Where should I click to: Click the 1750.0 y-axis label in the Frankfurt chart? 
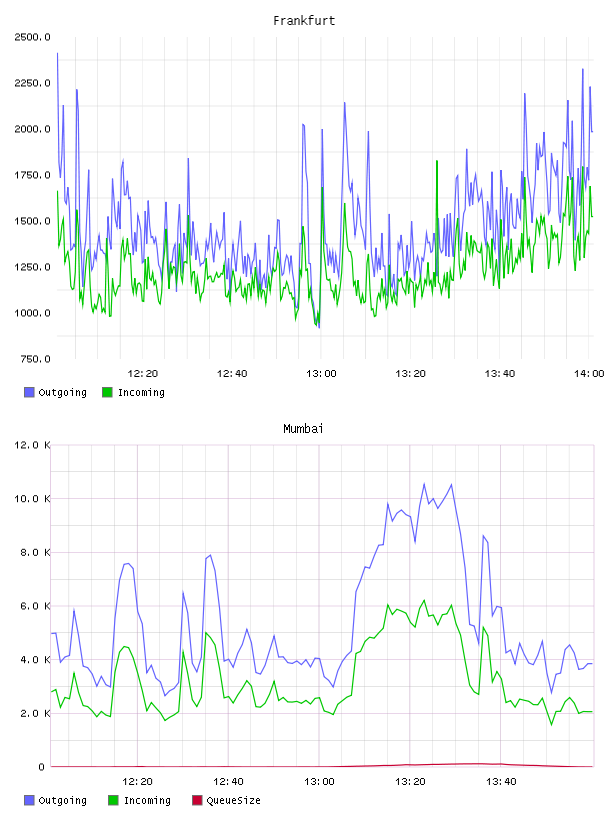point(32,175)
